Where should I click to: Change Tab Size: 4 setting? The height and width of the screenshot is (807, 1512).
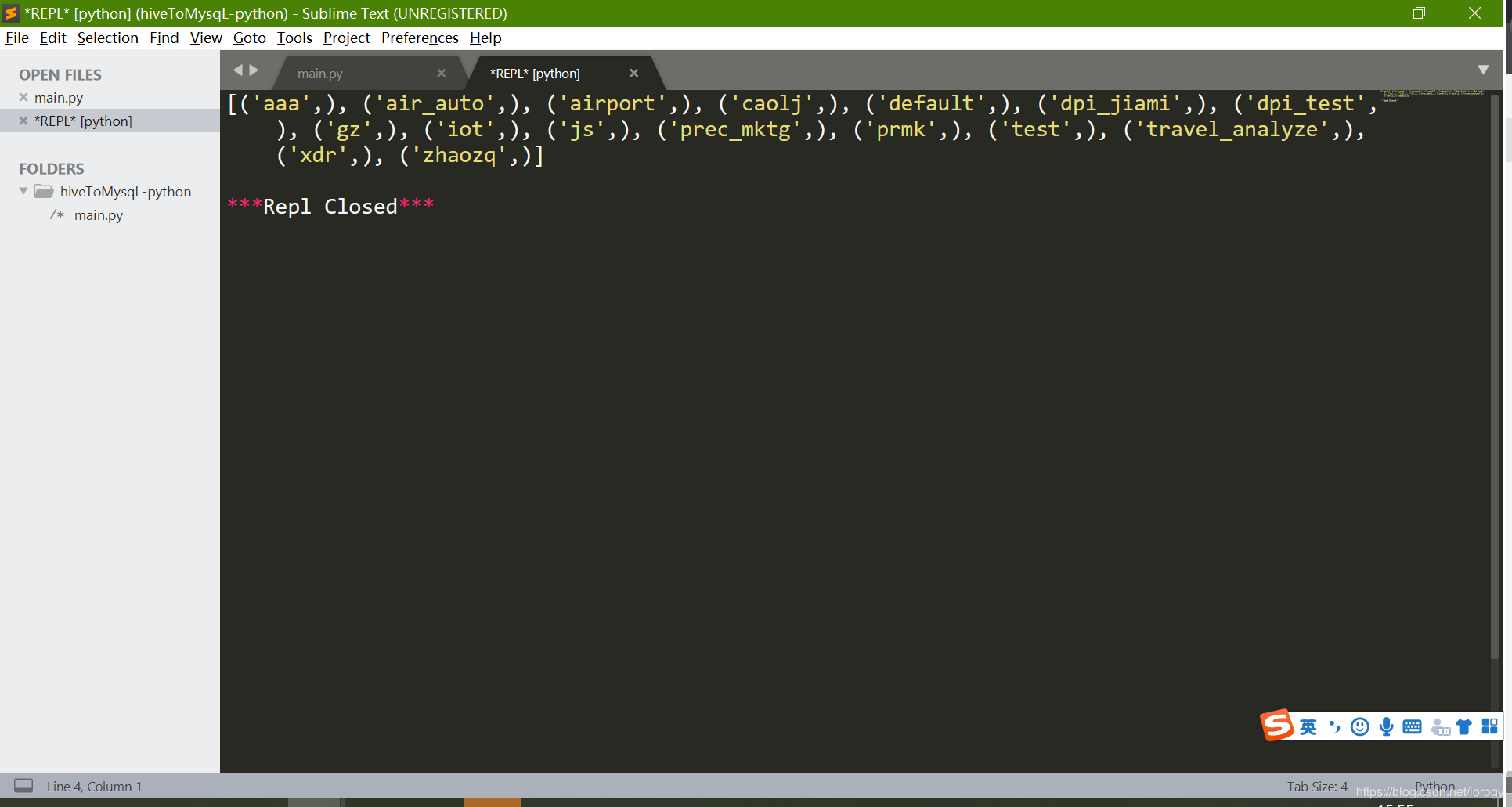coord(1317,786)
